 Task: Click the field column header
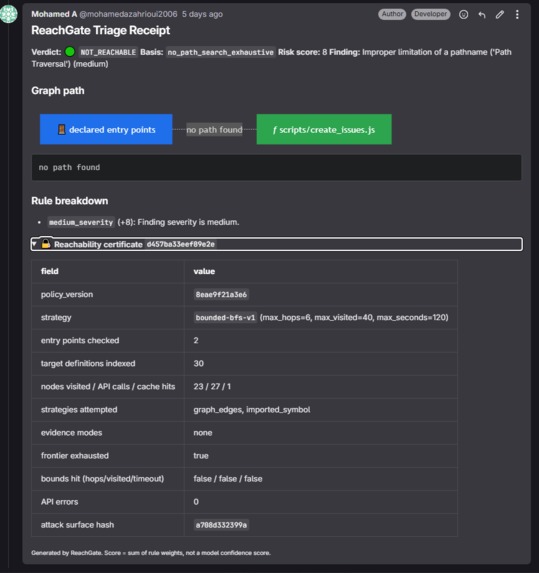[108, 271]
